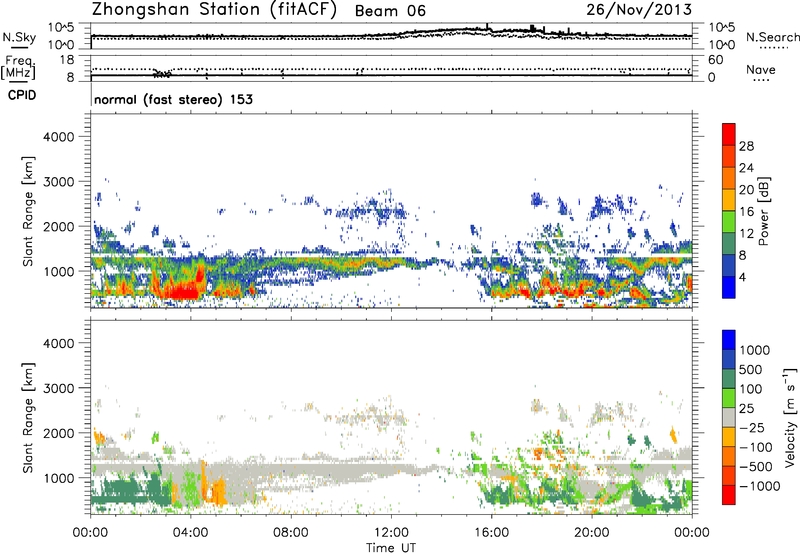This screenshot has height=554, width=800.
Task: Click the 'N.Search' legend label
Action: tap(772, 37)
